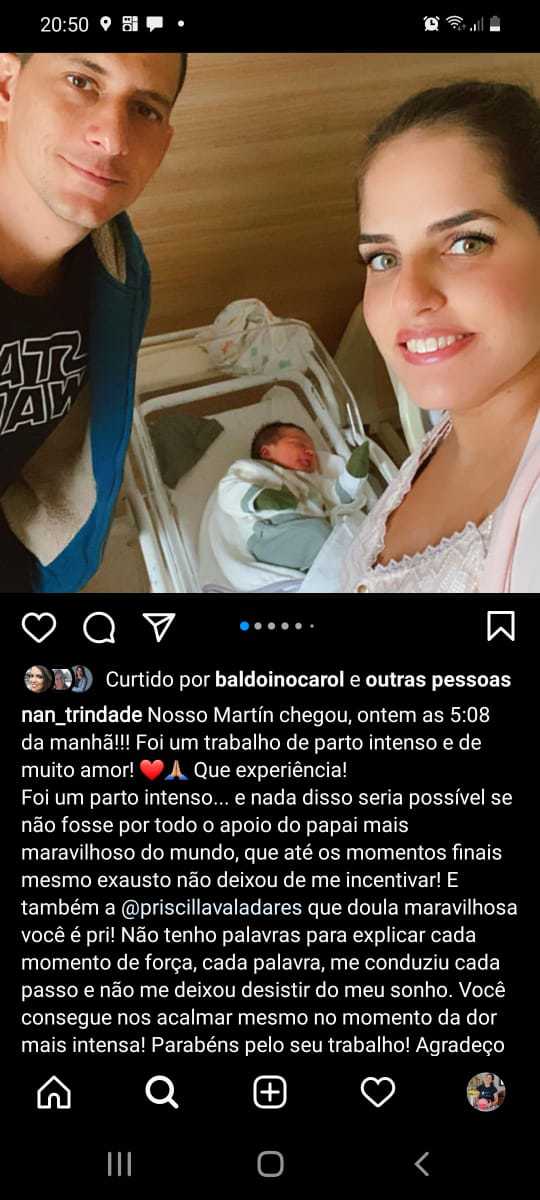540x1200 pixels.
Task: Open the Search tab in bottom bar
Action: [162, 1093]
